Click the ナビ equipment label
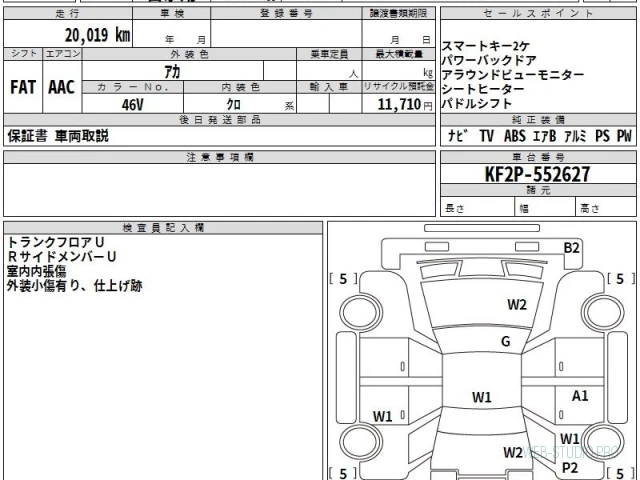The height and width of the screenshot is (480, 640). [457, 136]
